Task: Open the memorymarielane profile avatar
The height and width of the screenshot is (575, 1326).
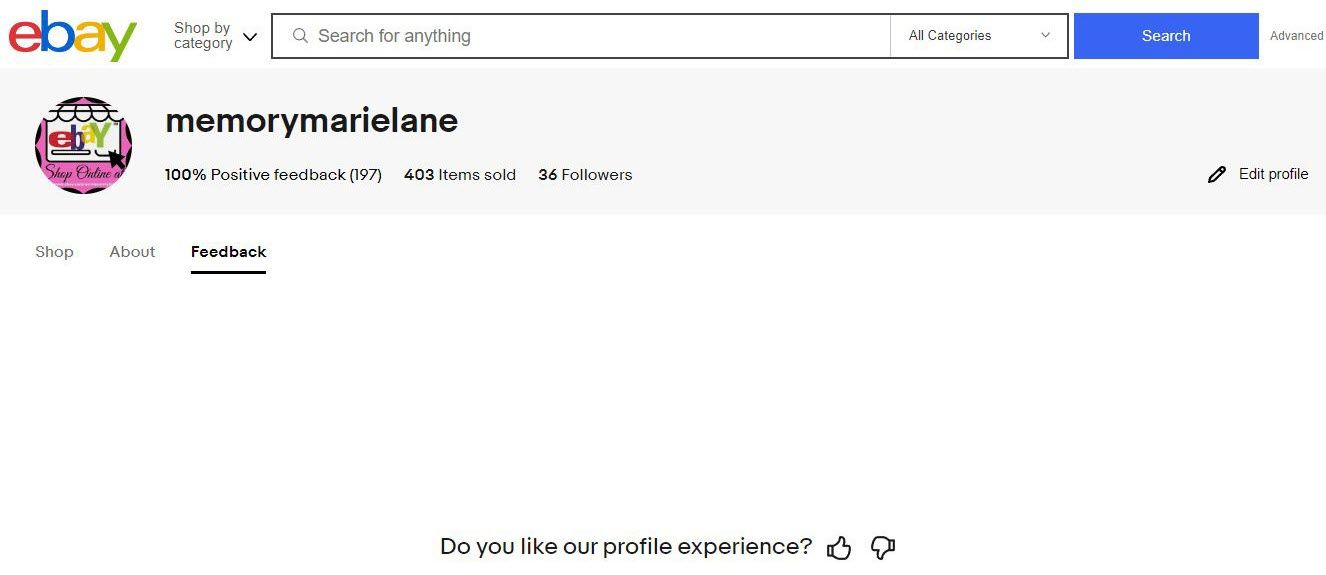Action: point(84,145)
